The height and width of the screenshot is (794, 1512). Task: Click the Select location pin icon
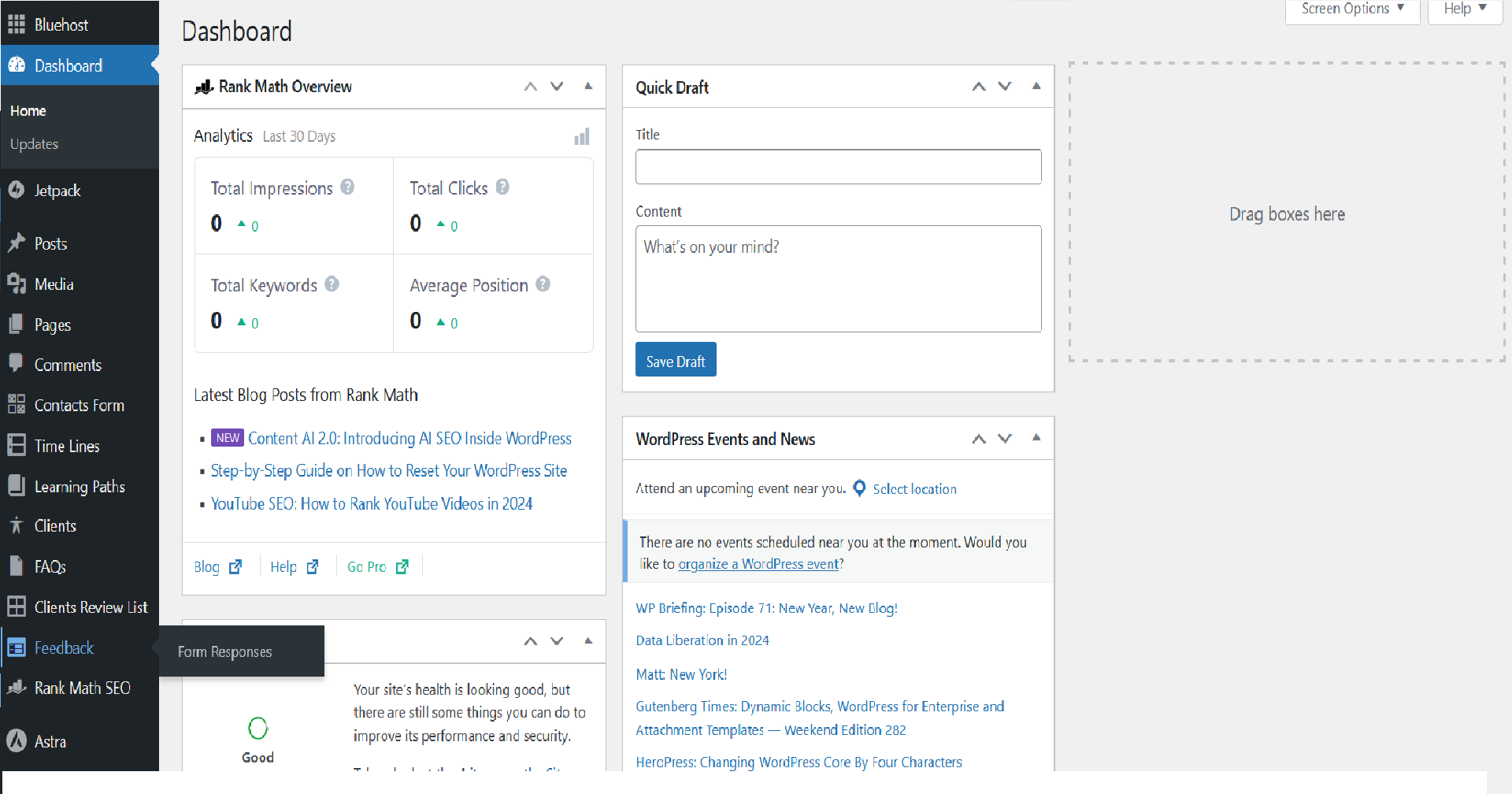pyautogui.click(x=859, y=488)
